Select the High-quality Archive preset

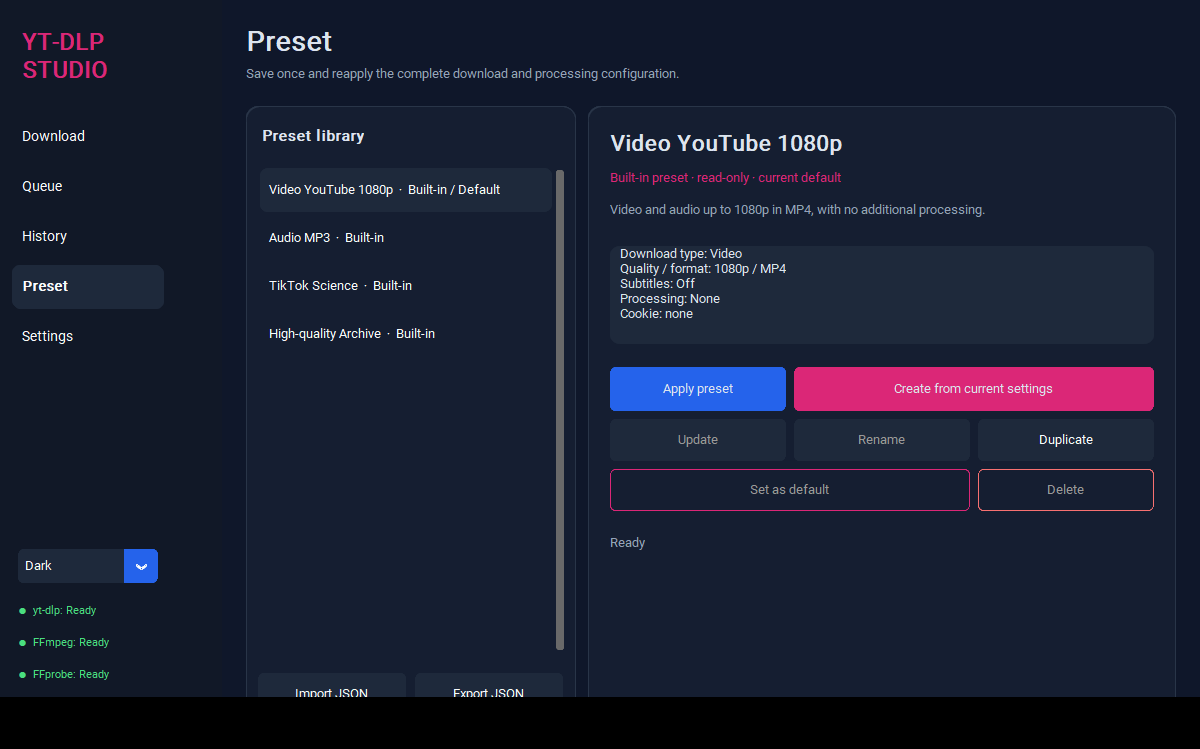[x=406, y=334]
